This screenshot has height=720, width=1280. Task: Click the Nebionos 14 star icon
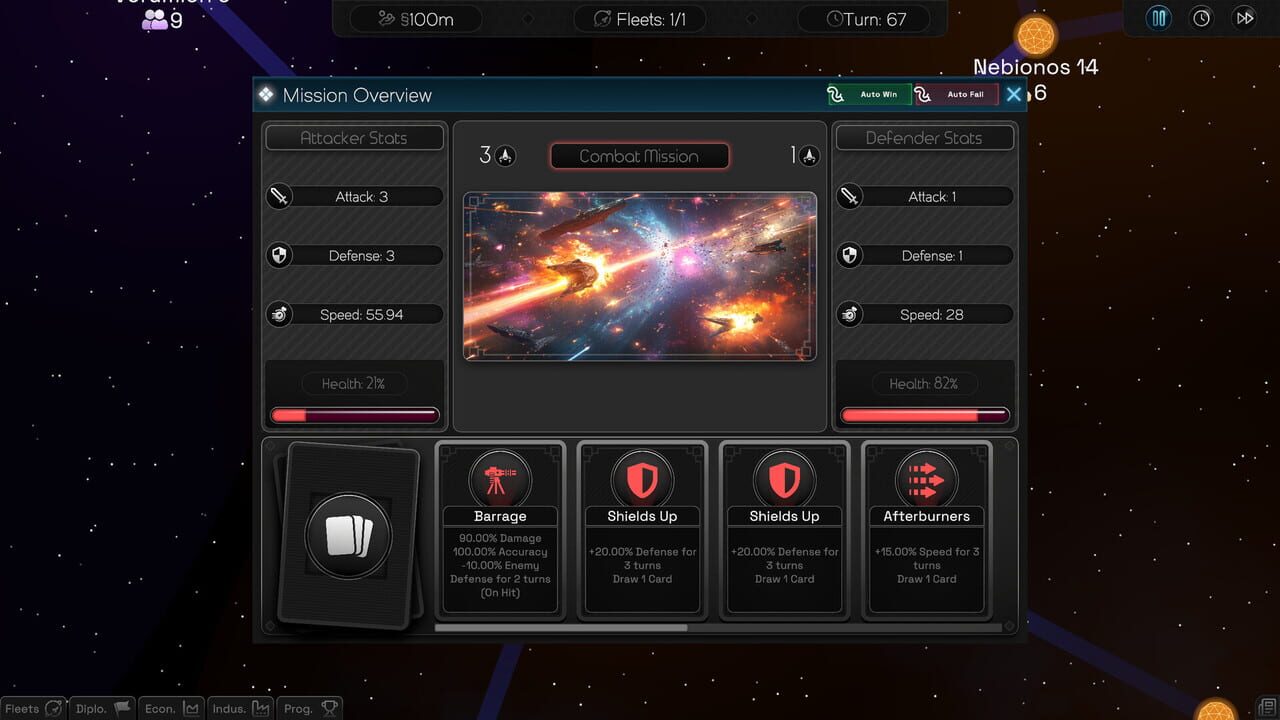click(x=1036, y=36)
